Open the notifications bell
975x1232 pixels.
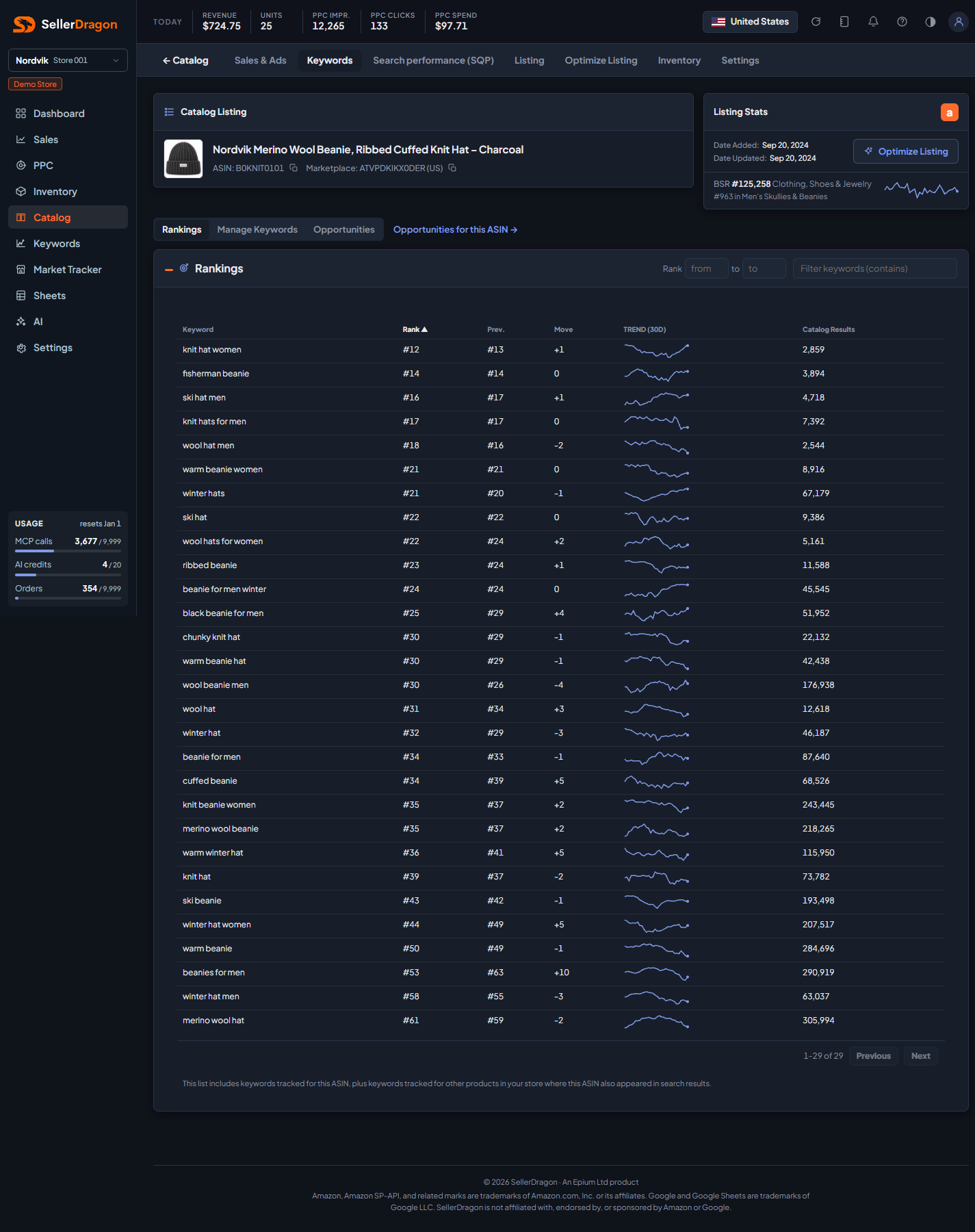[x=873, y=22]
